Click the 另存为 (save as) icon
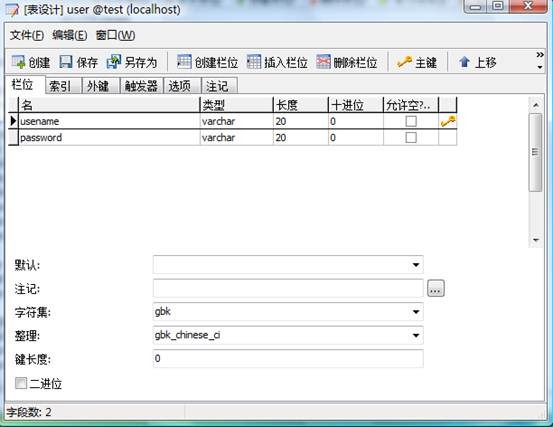Viewport: 553px width, 427px height. (114, 62)
